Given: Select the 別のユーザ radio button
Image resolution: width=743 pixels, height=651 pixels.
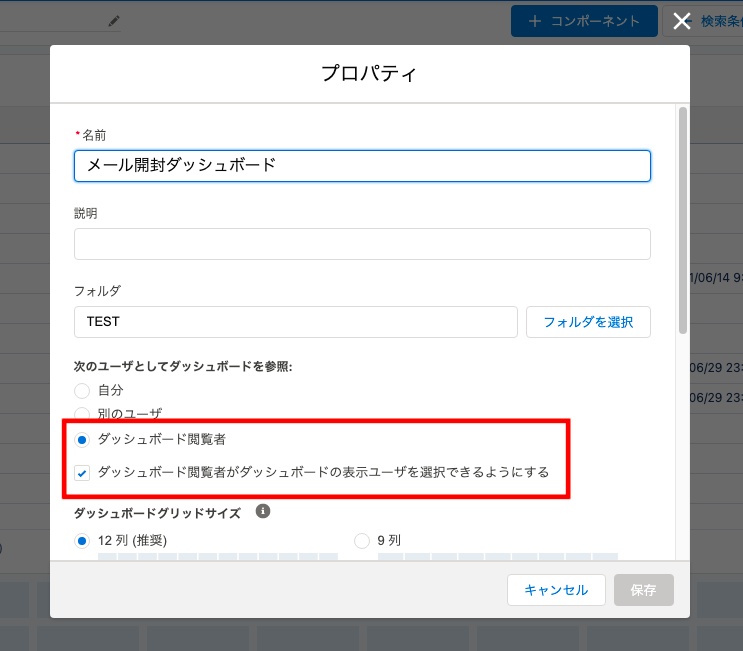Looking at the screenshot, I should (82, 413).
